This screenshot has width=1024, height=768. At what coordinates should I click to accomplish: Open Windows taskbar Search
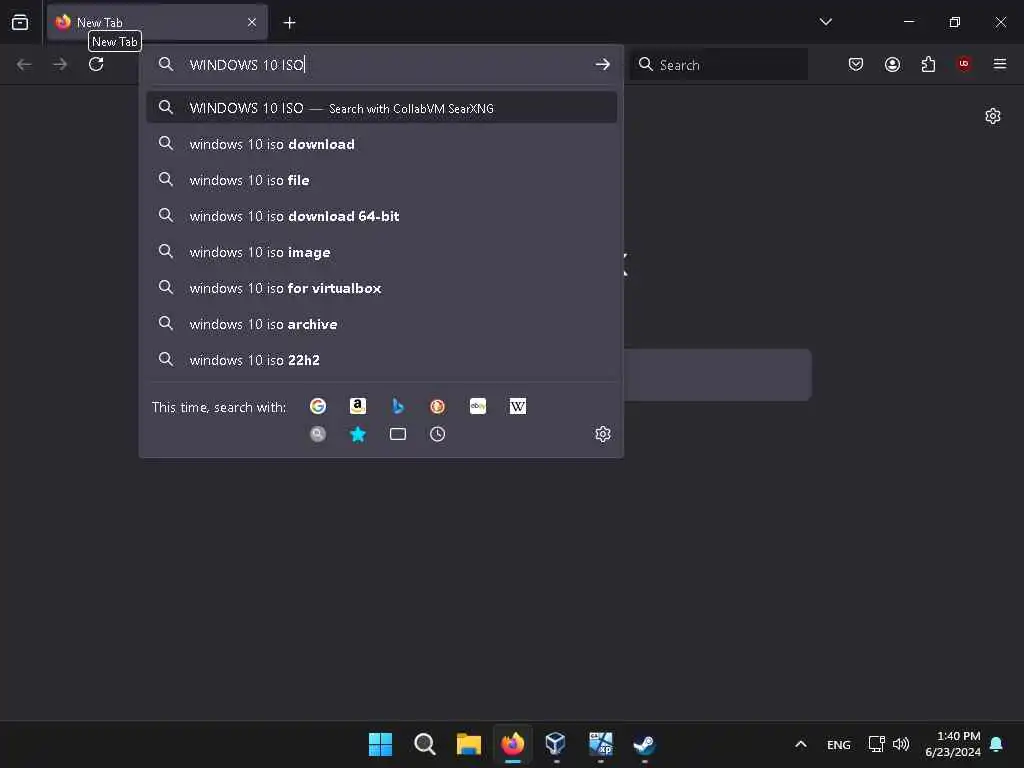click(424, 744)
